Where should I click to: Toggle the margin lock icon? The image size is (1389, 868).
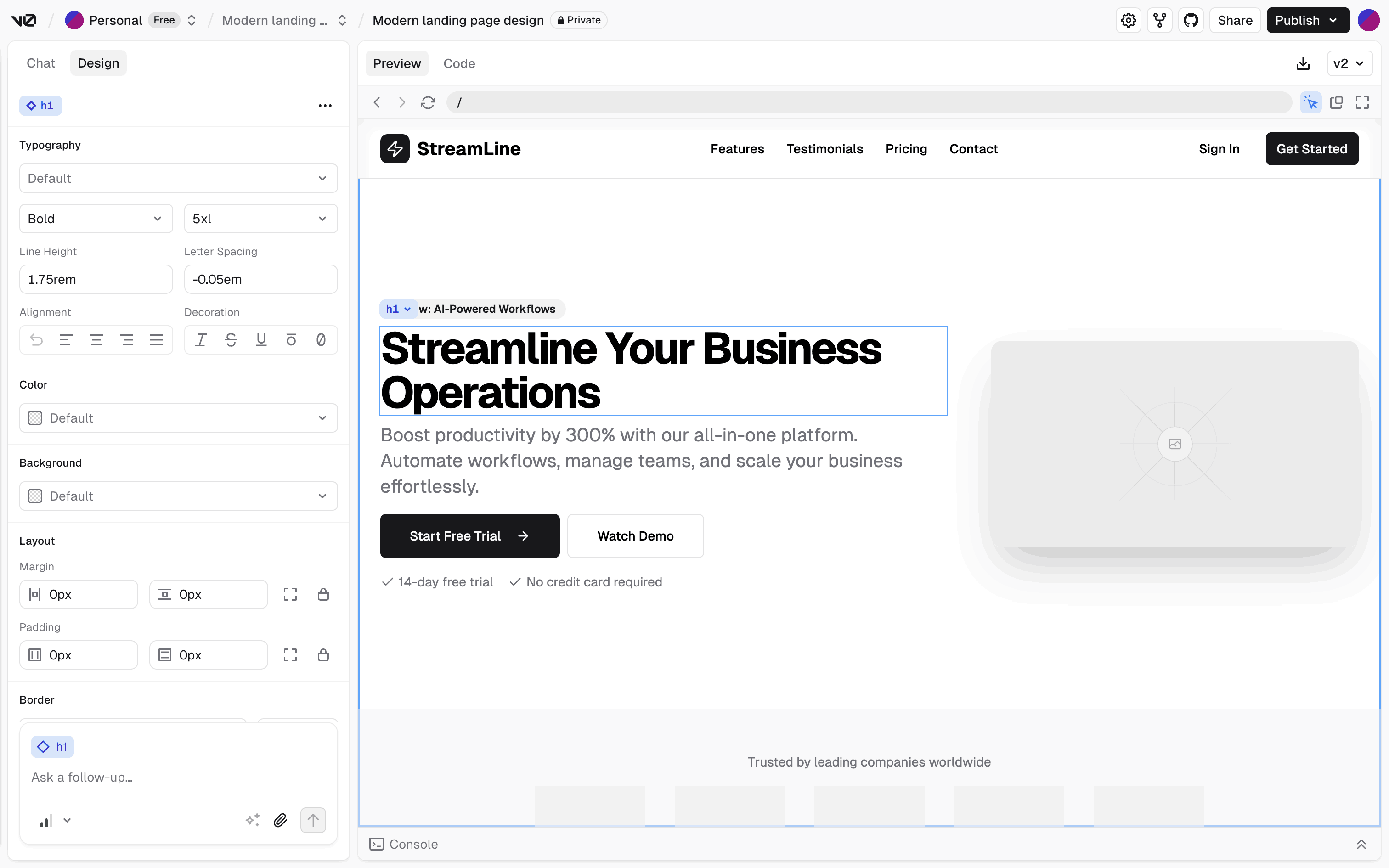click(x=323, y=595)
